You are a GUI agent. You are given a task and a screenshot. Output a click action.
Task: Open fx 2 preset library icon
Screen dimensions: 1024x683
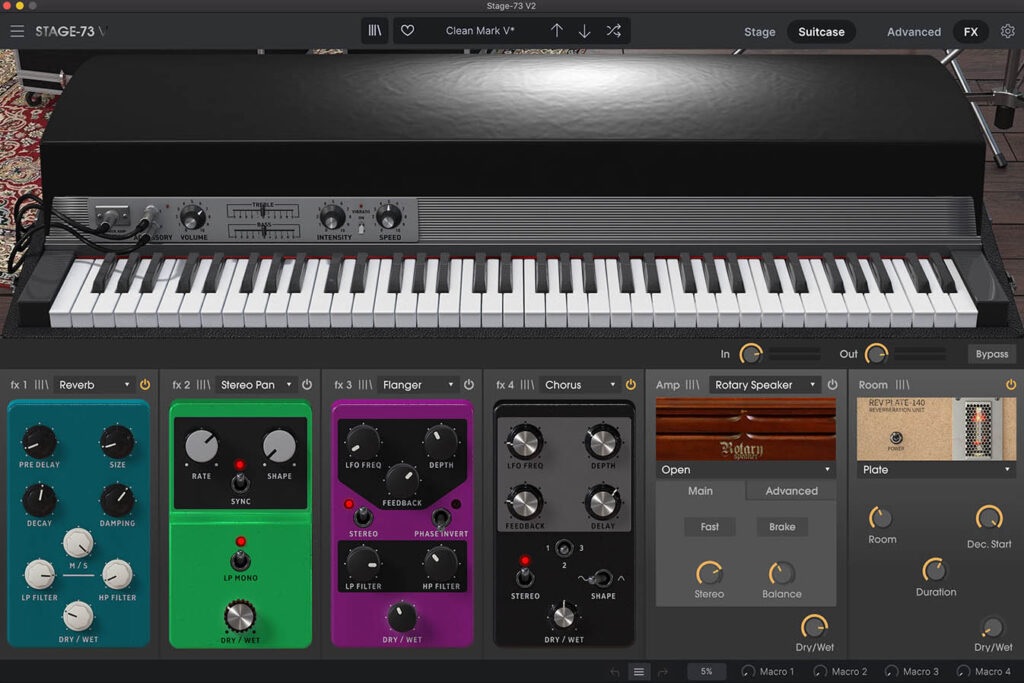pyautogui.click(x=203, y=385)
